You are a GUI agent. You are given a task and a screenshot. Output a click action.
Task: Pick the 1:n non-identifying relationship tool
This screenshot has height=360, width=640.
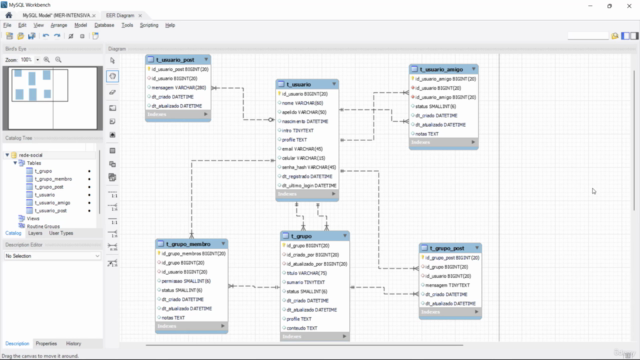[x=113, y=207]
